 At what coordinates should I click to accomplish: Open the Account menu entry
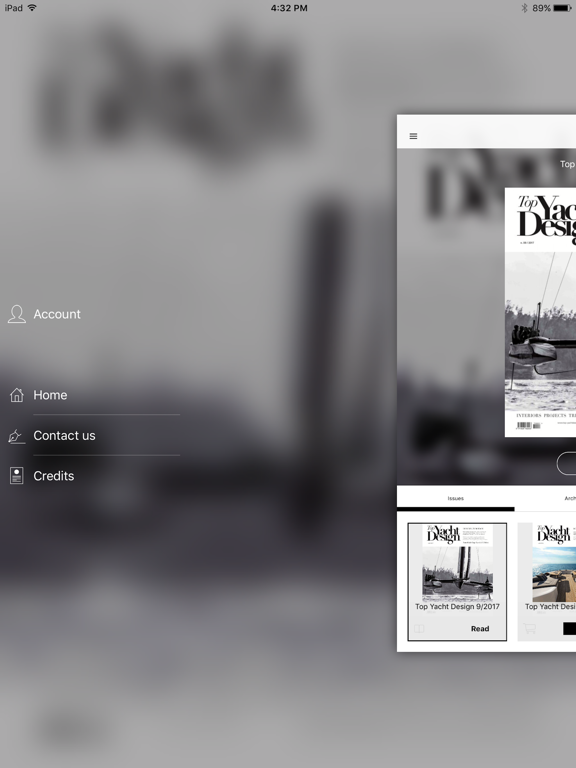tap(57, 314)
